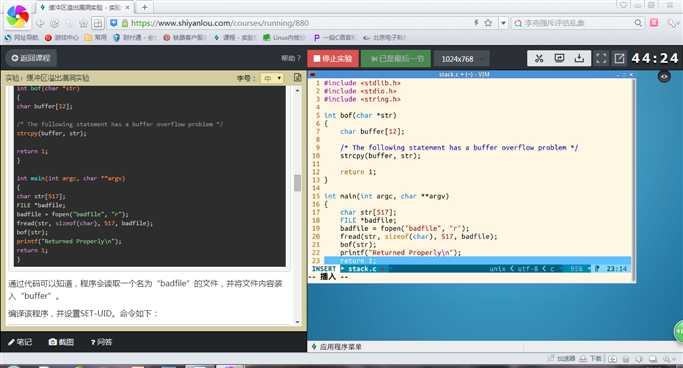Open the yellow folder bookmark
683x368 pixels.
click(x=96, y=37)
